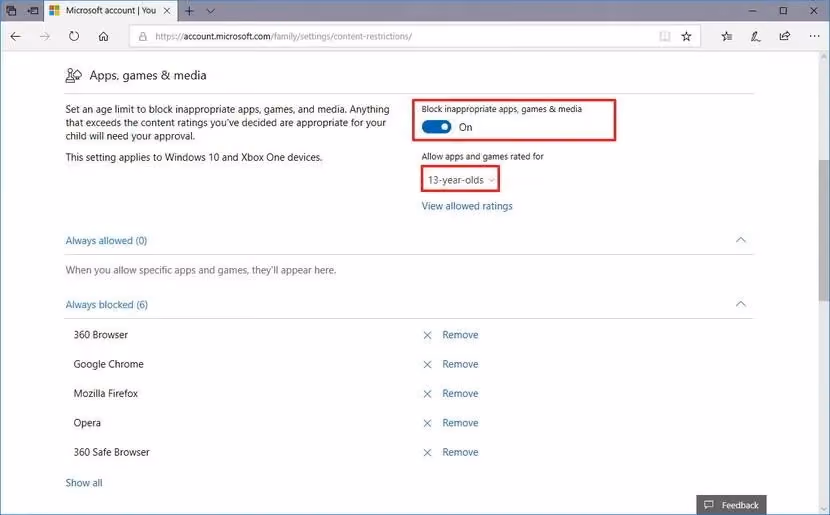Screen dimensions: 830x515
Task: Open the Settings and more ellipsis menu
Action: (814, 37)
